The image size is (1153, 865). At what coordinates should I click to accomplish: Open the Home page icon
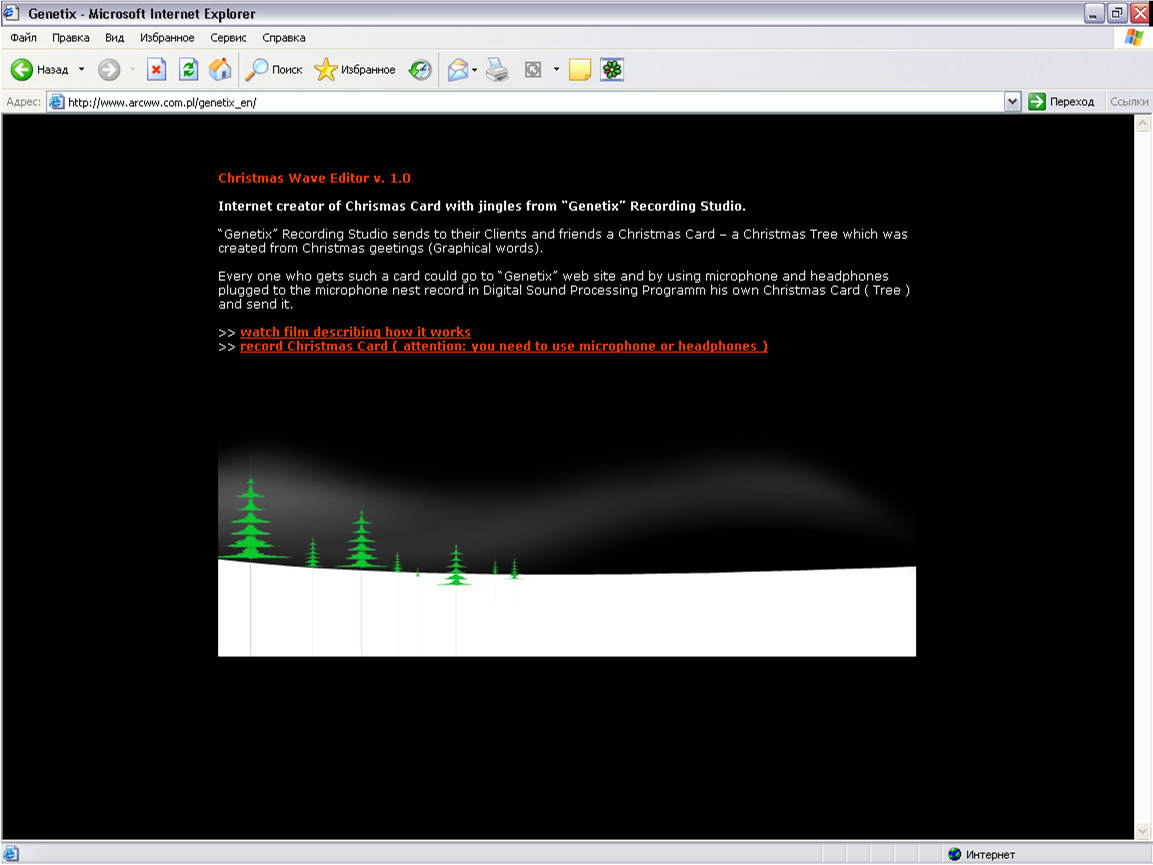pos(220,70)
